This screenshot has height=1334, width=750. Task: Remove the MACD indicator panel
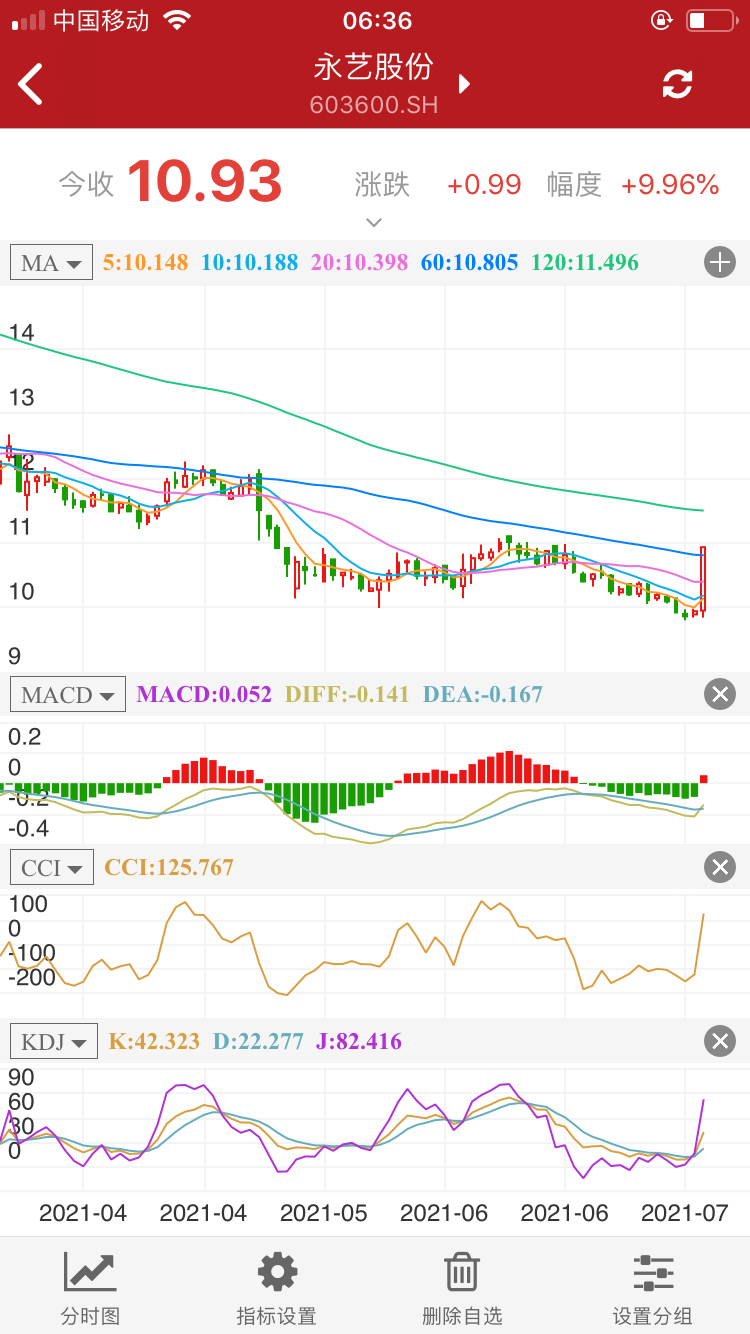coord(719,694)
